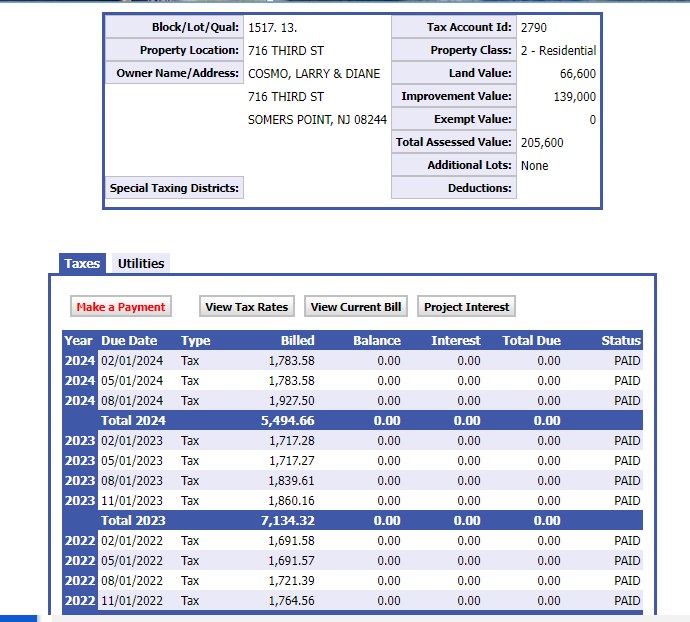Image resolution: width=690 pixels, height=622 pixels.
Task: Click the Balance column header
Action: tap(377, 340)
